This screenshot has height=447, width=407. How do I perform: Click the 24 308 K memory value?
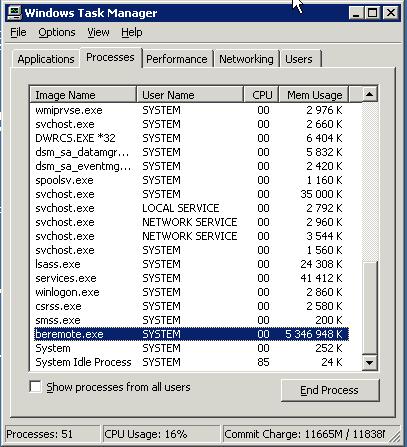(321, 264)
